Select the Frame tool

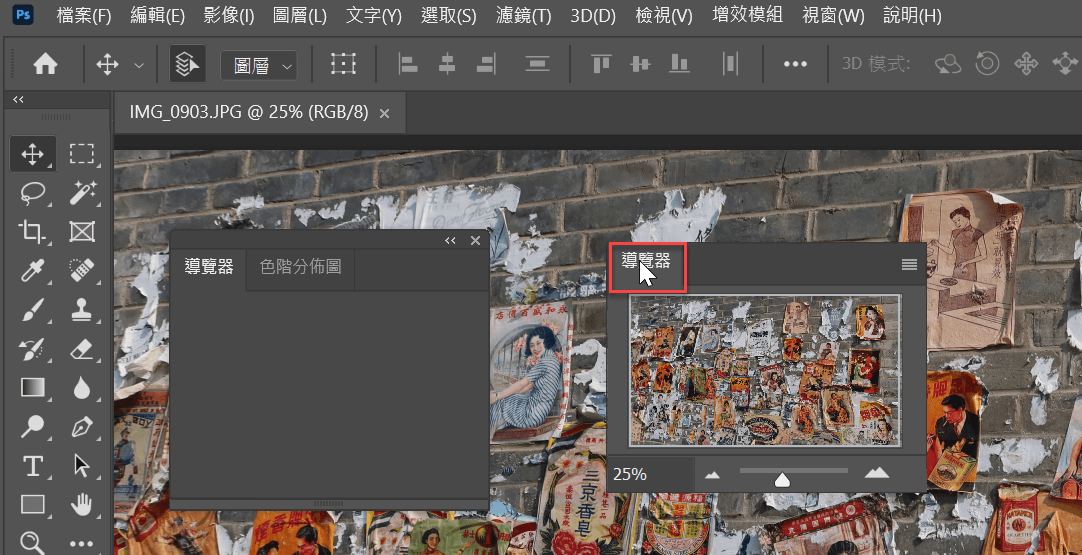82,231
